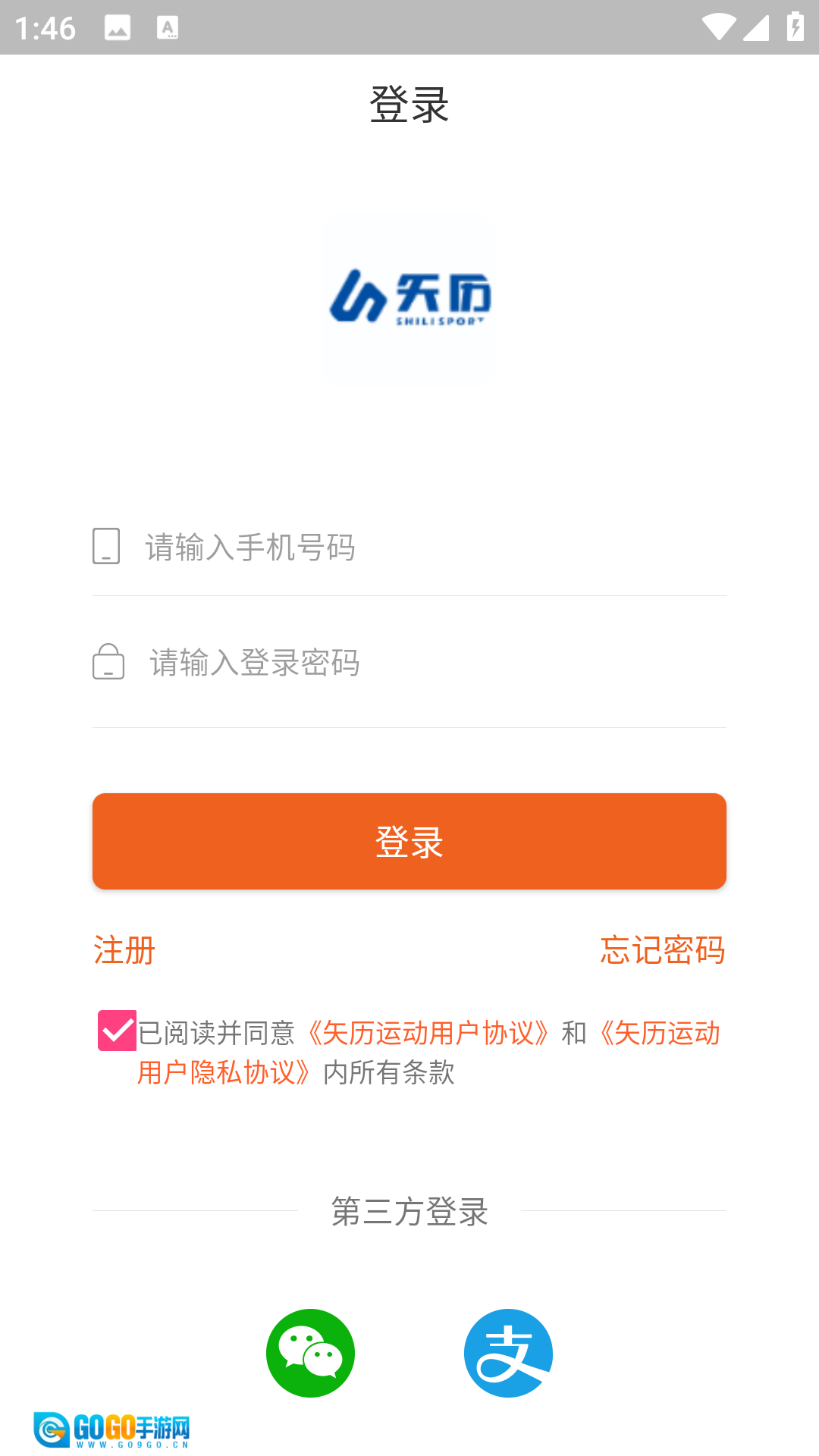Open the 注册 registration link
Viewport: 819px width, 1456px height.
pyautogui.click(x=124, y=950)
